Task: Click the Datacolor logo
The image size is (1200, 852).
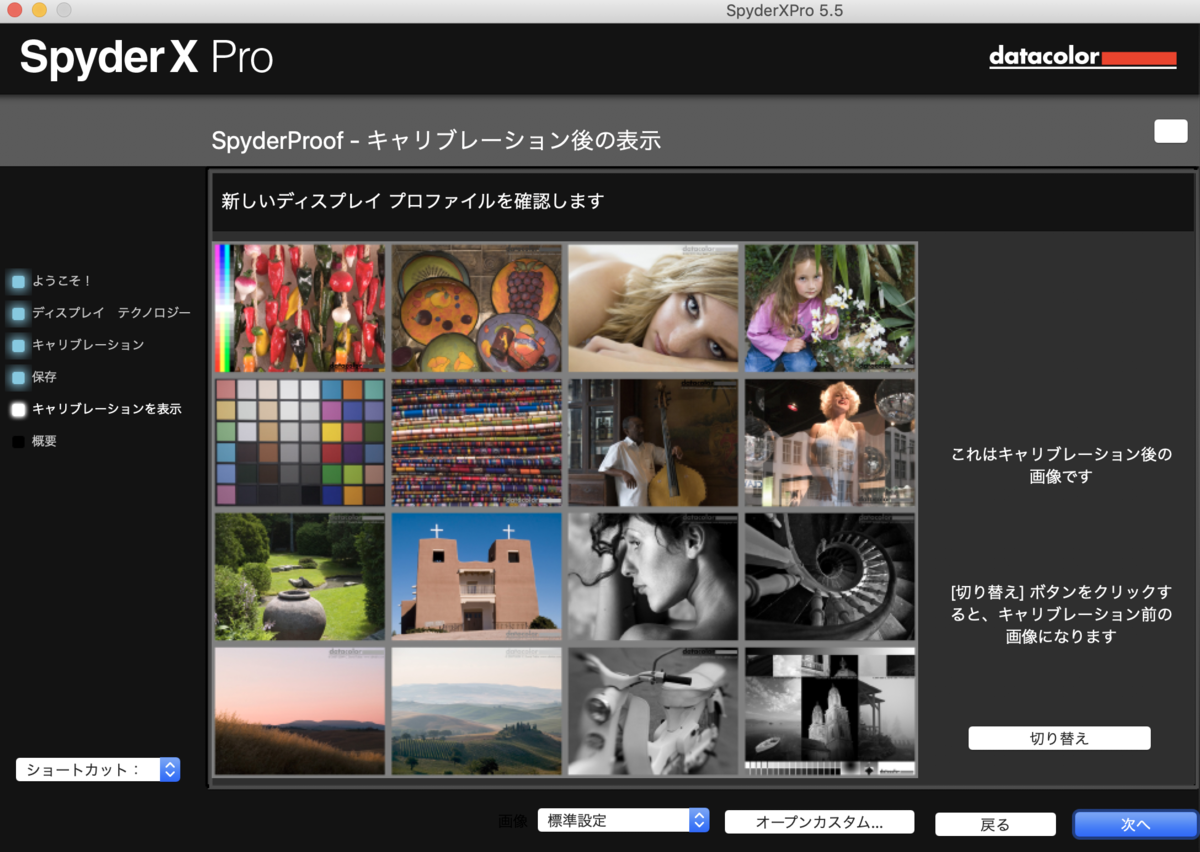Action: point(1083,57)
